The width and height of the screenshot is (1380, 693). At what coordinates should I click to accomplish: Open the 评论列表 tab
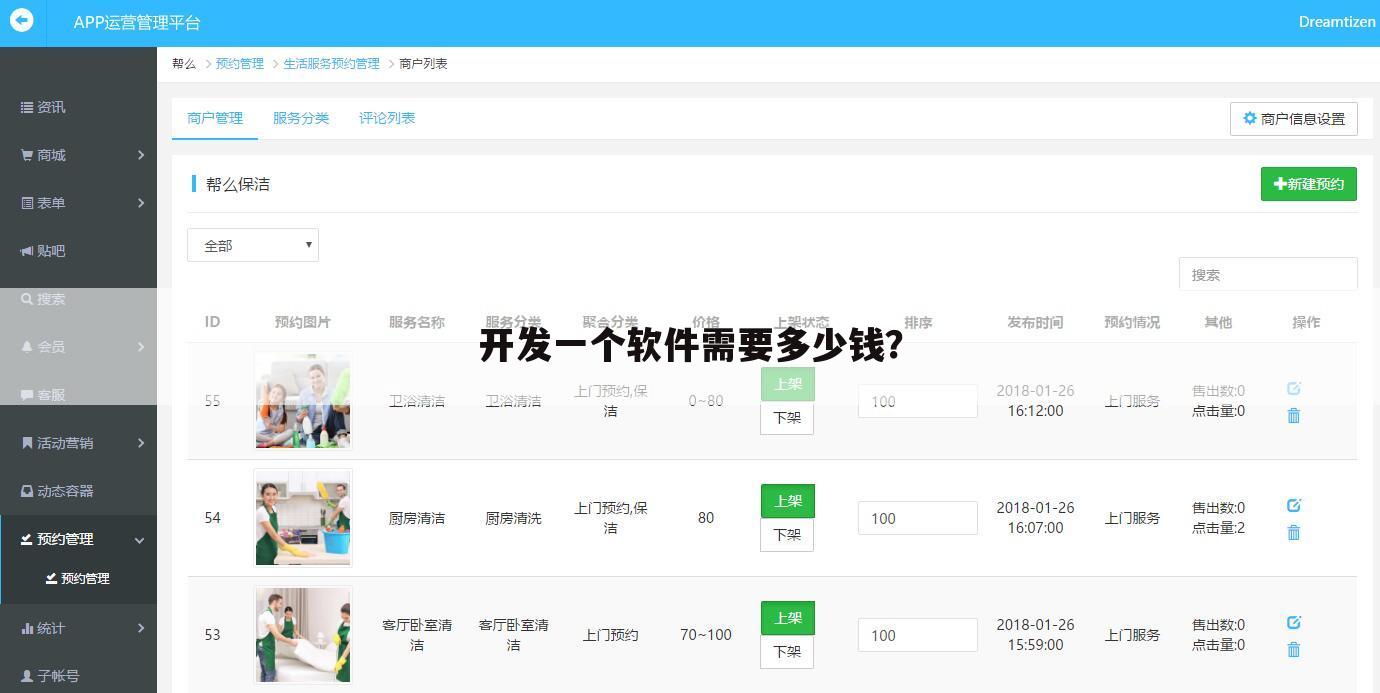point(387,117)
